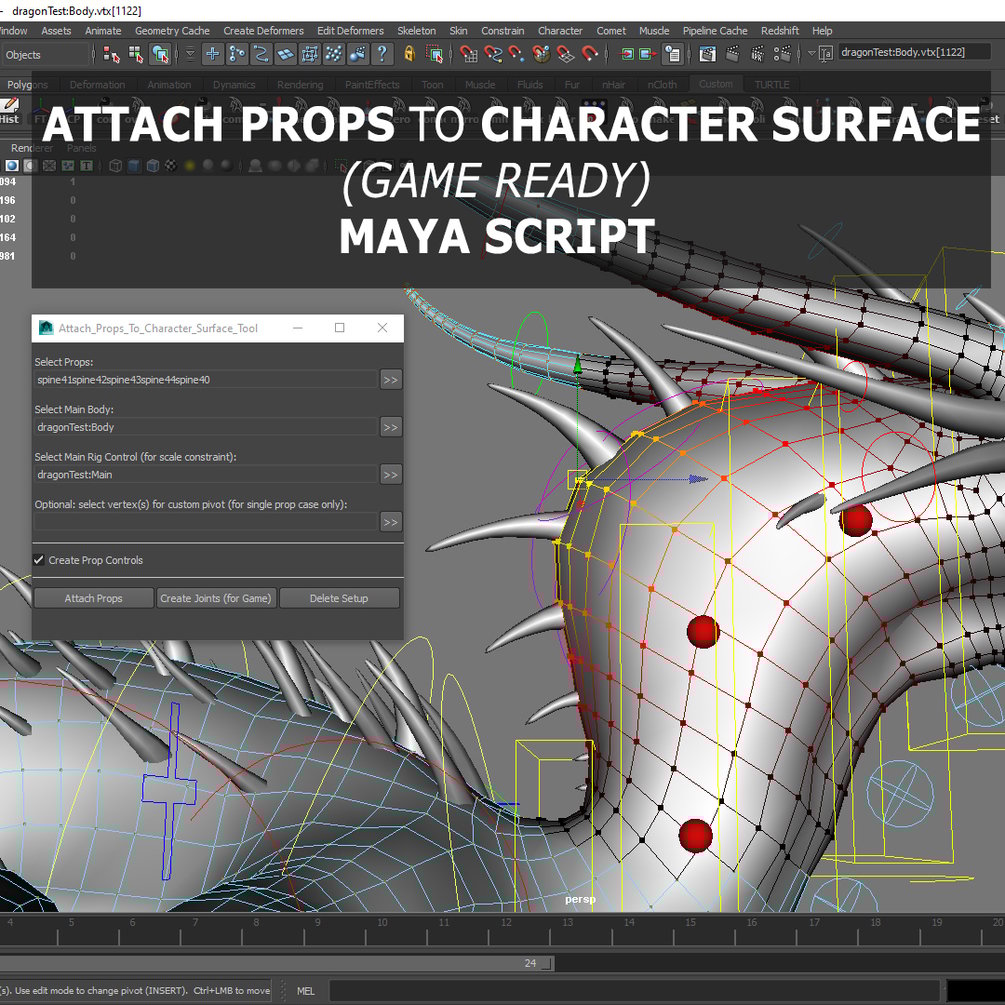Toggle deformations selection mask icon
The image size is (1005, 1005).
point(310,55)
